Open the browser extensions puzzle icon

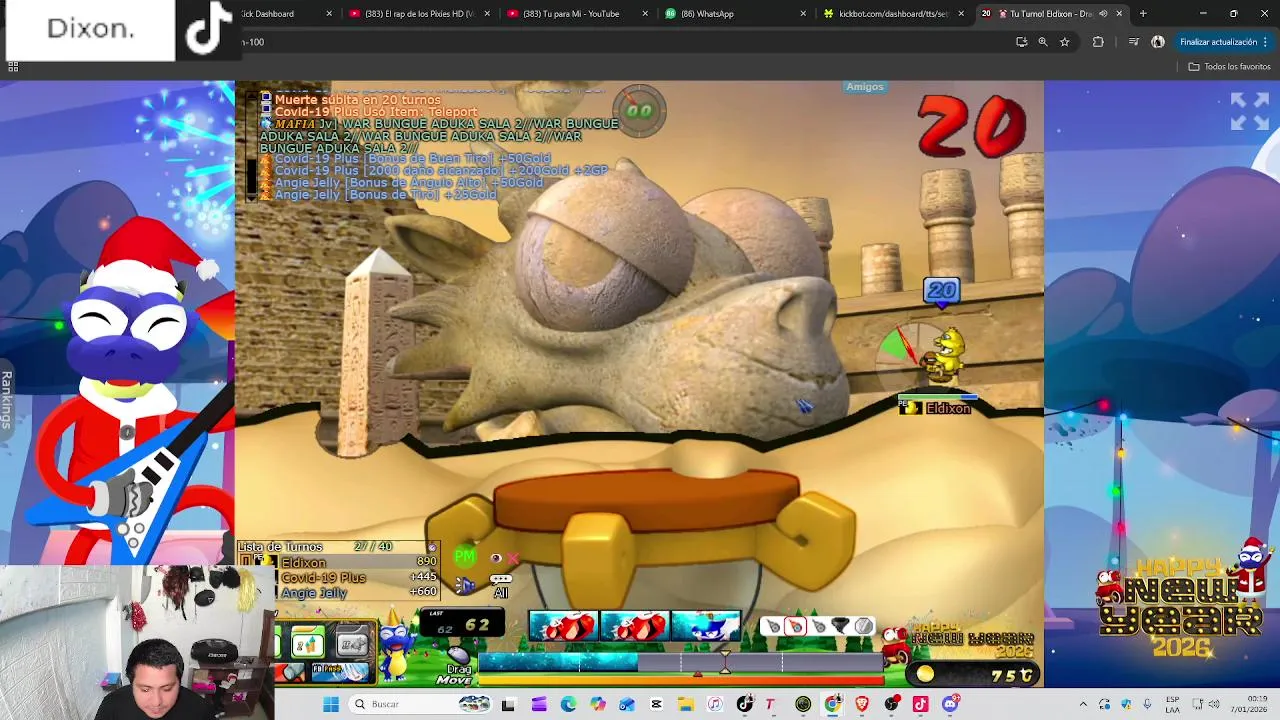click(x=1098, y=42)
